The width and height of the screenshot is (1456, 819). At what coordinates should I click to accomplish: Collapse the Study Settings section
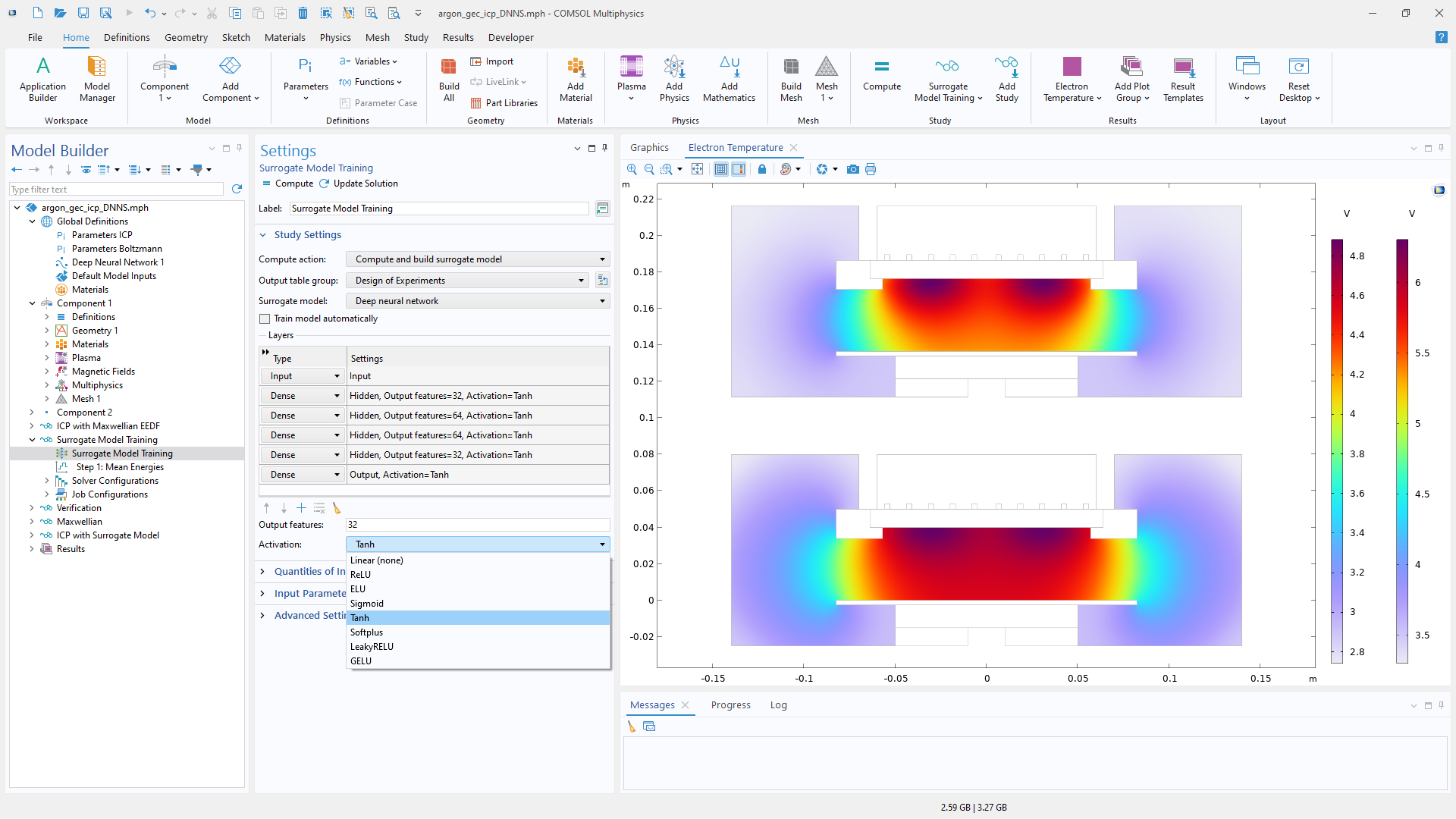(263, 235)
